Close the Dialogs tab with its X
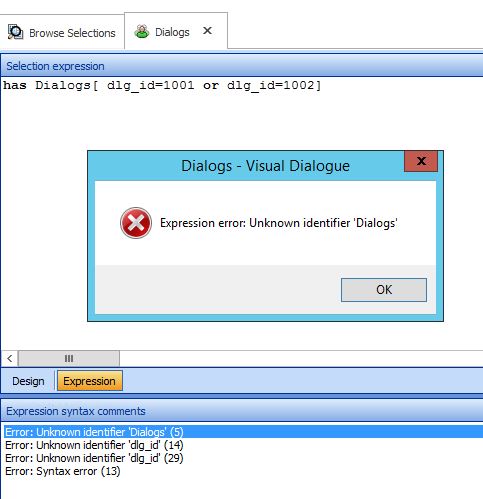Screen dimensions: 483x499 (207, 31)
